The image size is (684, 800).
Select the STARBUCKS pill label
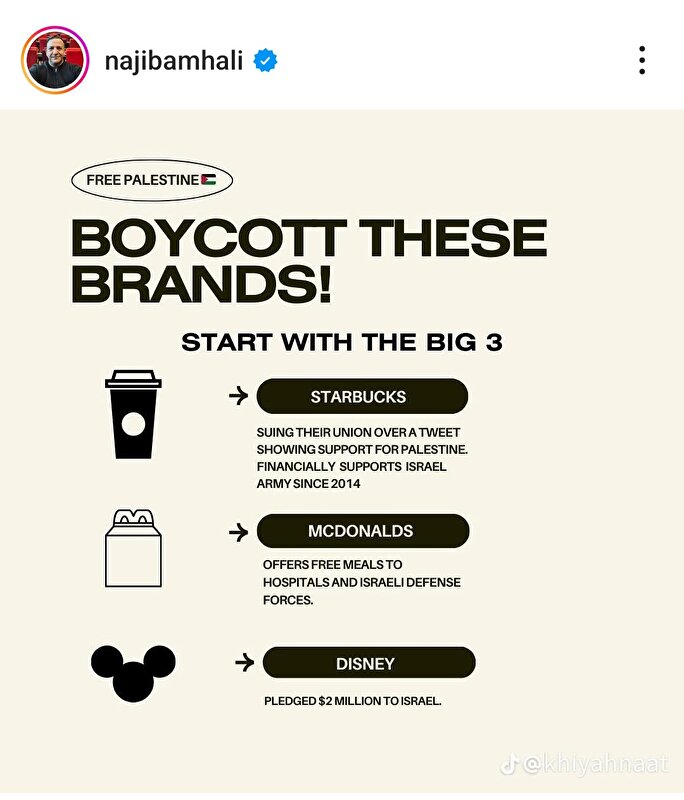[x=362, y=396]
